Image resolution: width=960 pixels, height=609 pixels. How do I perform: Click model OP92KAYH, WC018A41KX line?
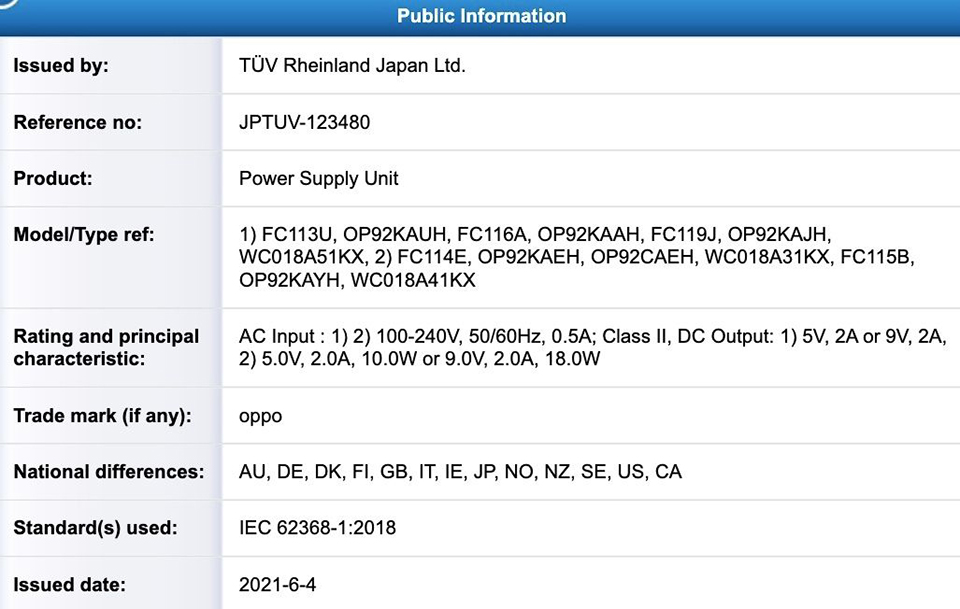click(x=357, y=280)
